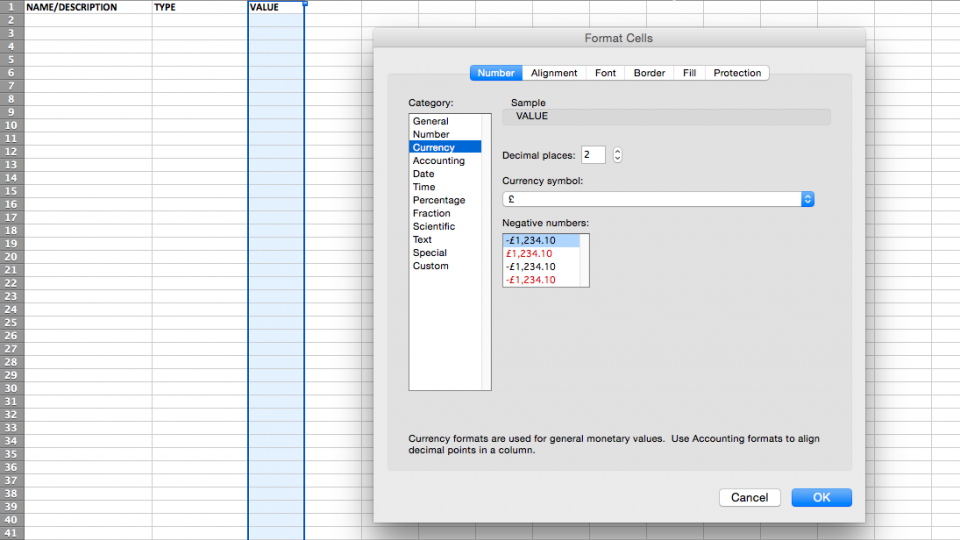
Task: Select General in Category list
Action: pos(445,121)
